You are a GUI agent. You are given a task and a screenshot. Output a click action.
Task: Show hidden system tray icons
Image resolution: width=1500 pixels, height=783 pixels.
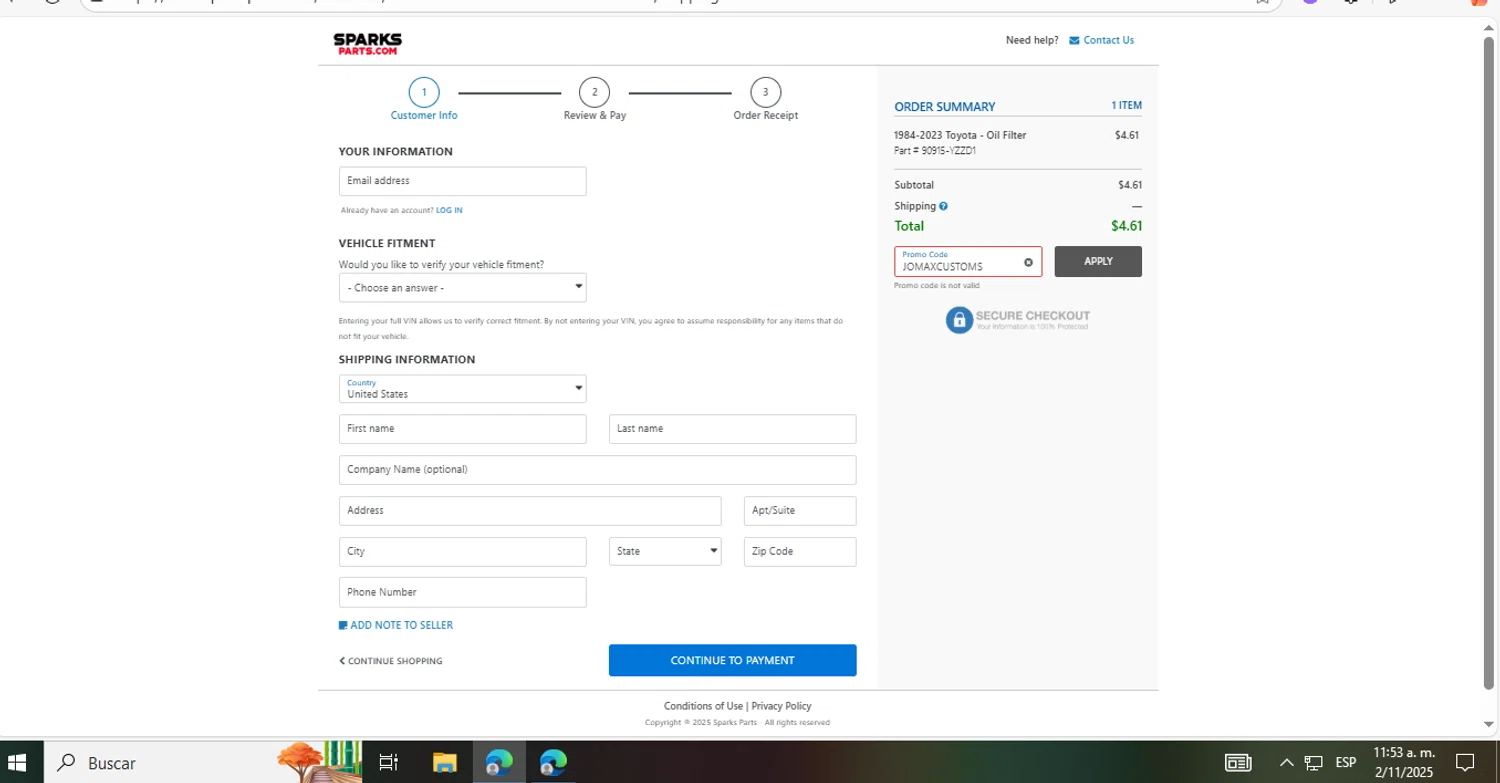pos(1286,763)
